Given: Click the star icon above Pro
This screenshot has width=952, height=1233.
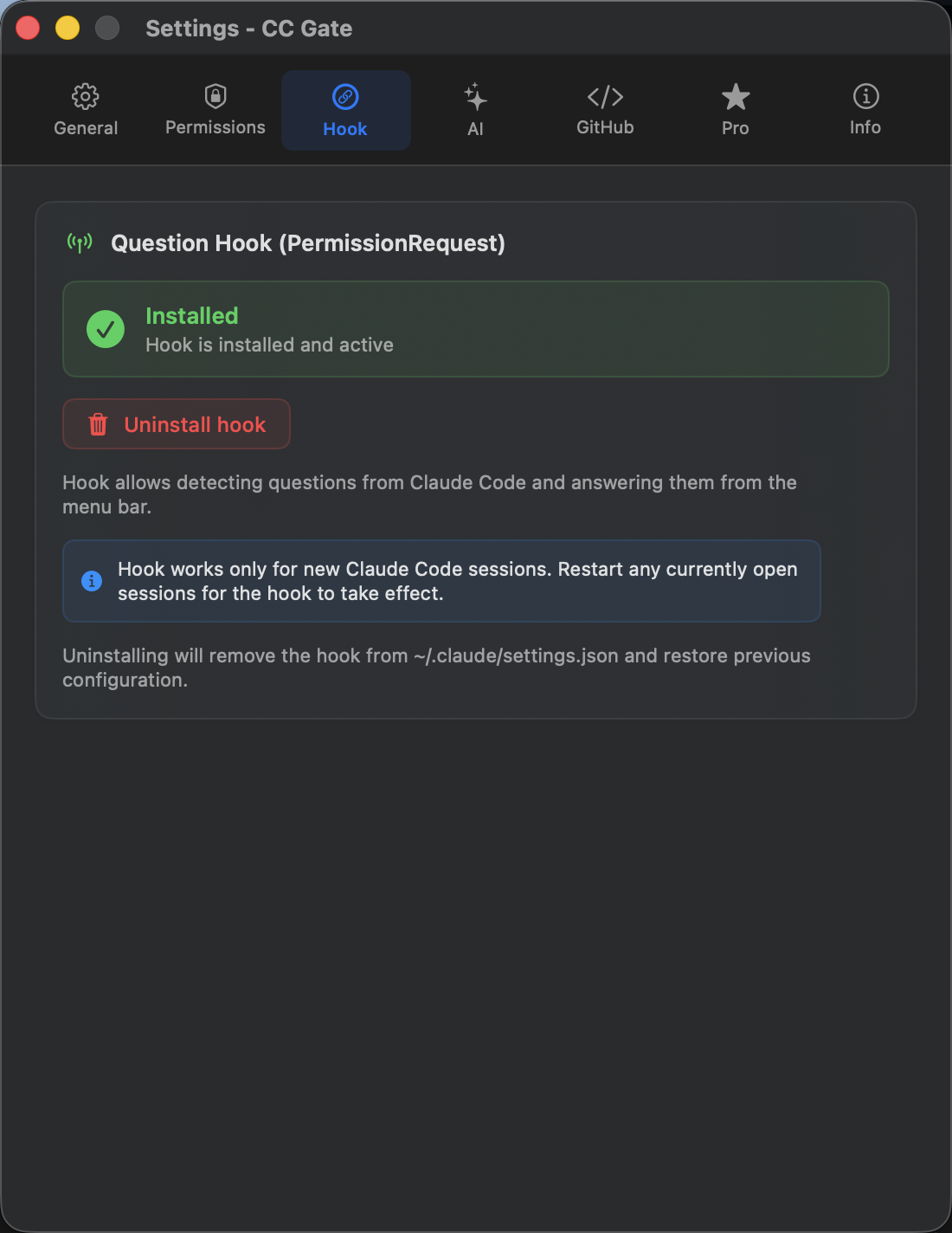Looking at the screenshot, I should coord(735,96).
